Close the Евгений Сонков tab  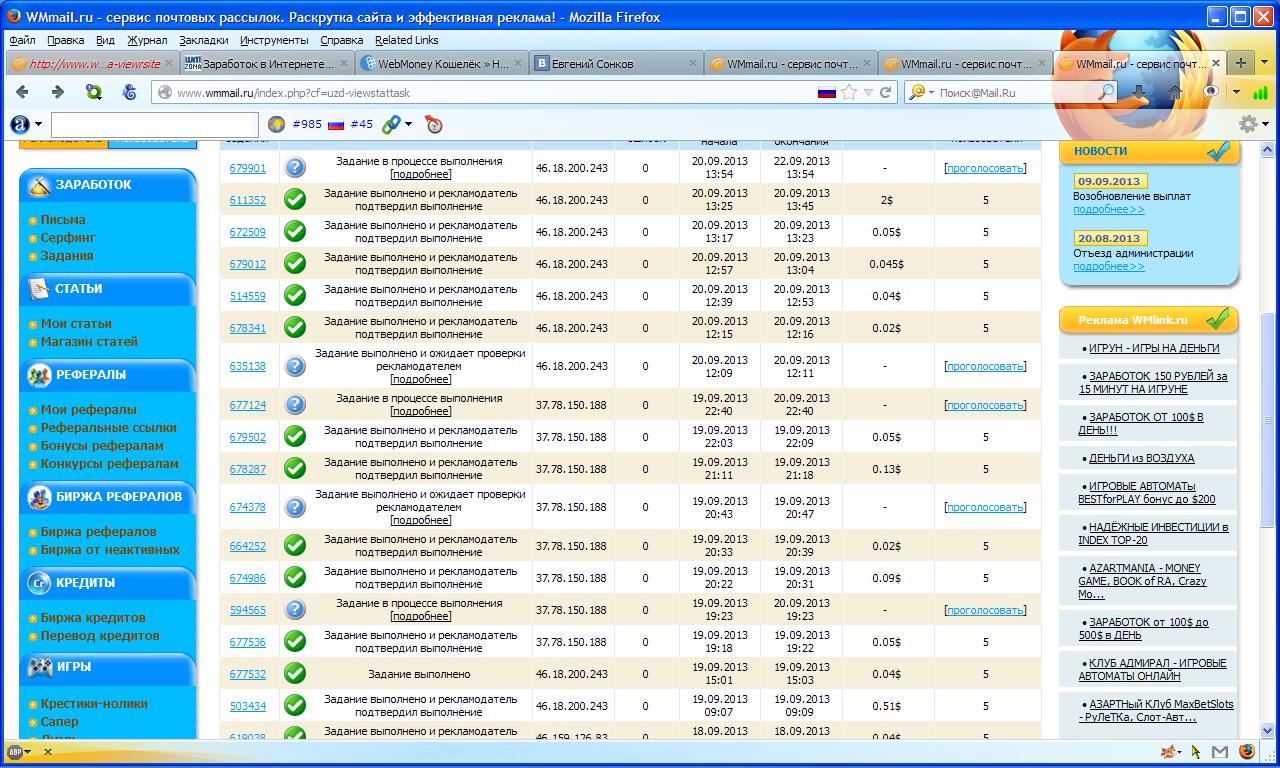tap(691, 63)
